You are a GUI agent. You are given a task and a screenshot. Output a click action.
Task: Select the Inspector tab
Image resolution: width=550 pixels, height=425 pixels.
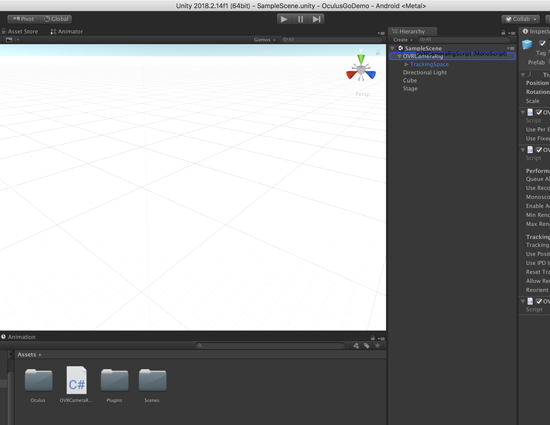[536, 32]
